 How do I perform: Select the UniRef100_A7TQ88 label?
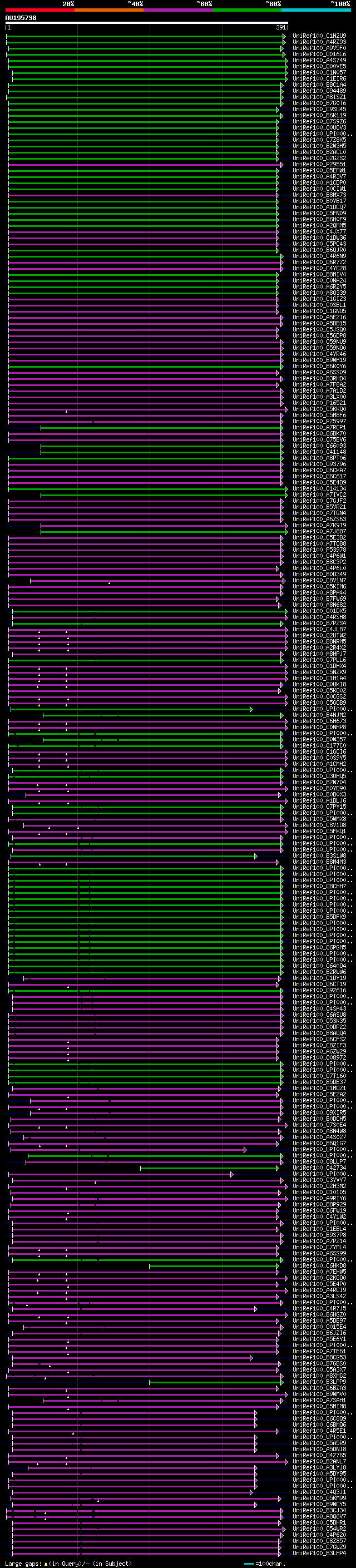(x=319, y=543)
